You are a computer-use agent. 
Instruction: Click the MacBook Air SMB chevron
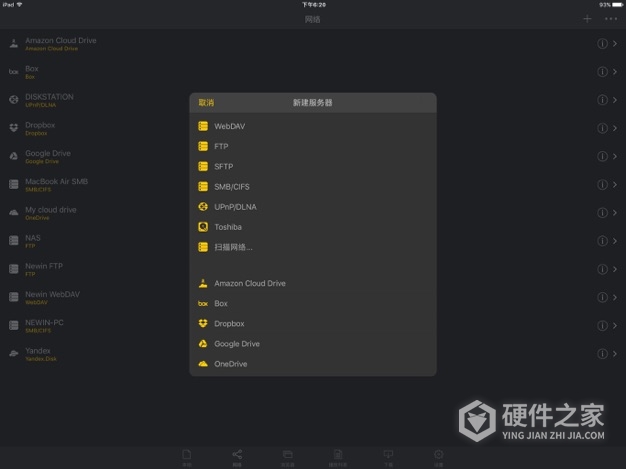coord(615,184)
